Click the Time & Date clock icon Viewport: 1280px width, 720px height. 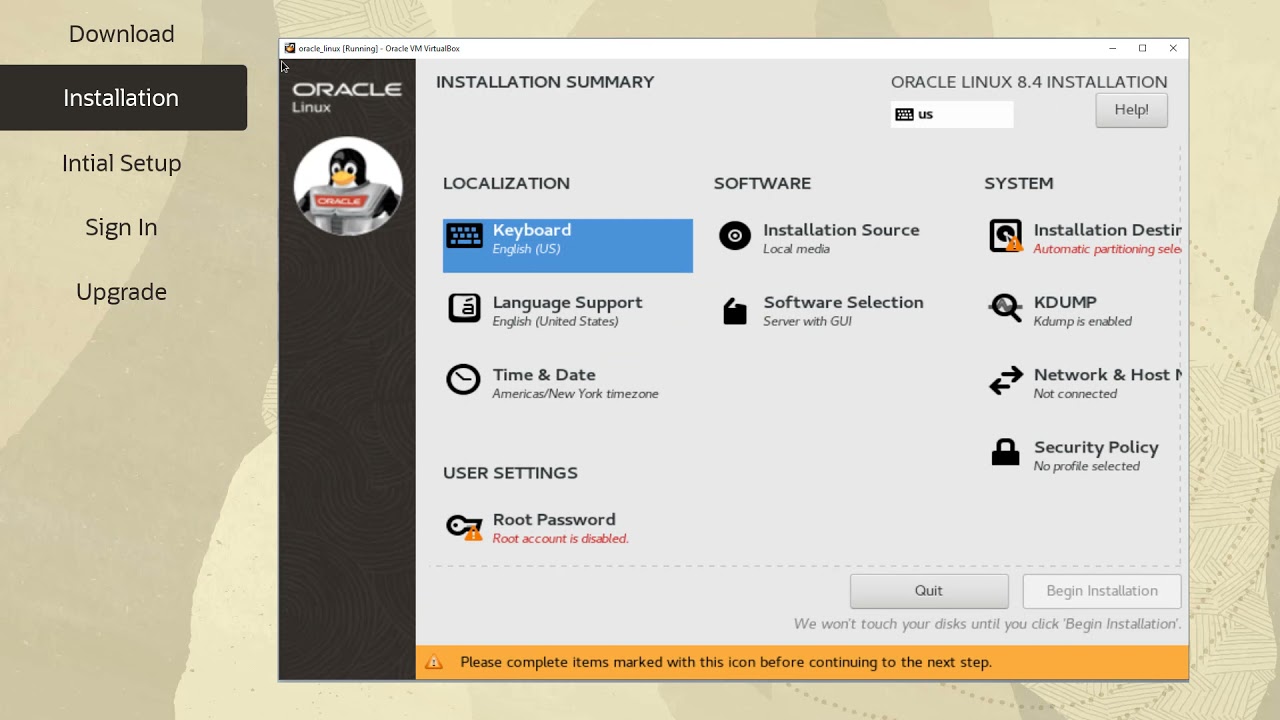[463, 380]
